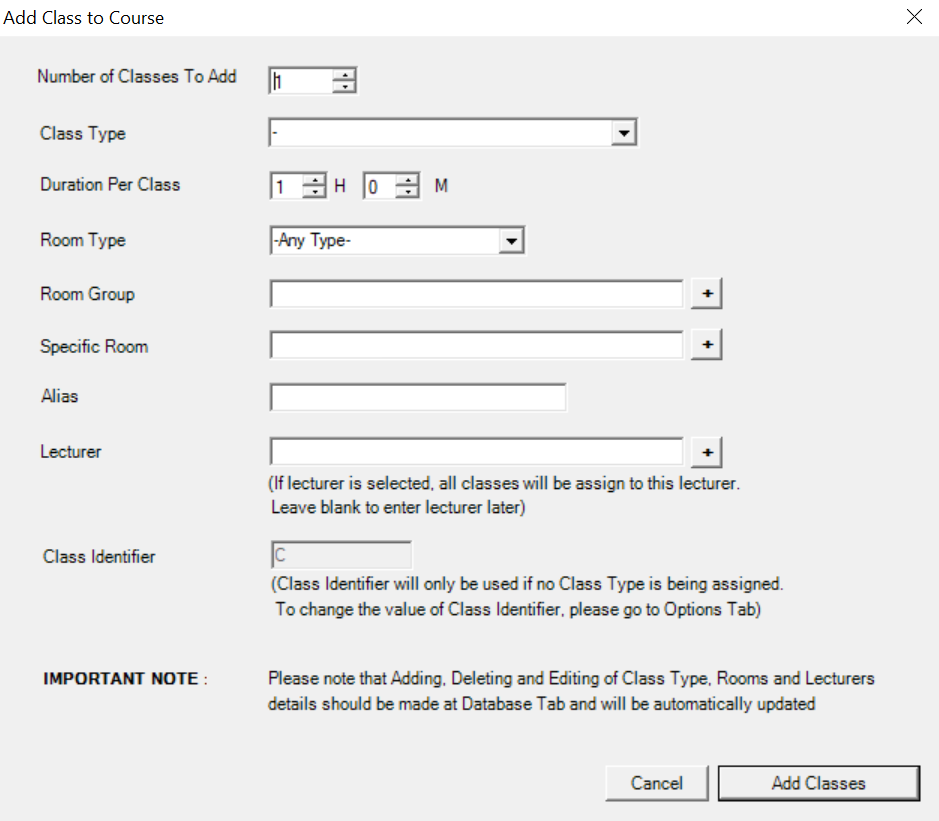Decrease the duration hours value
The image size is (939, 821).
coord(314,192)
